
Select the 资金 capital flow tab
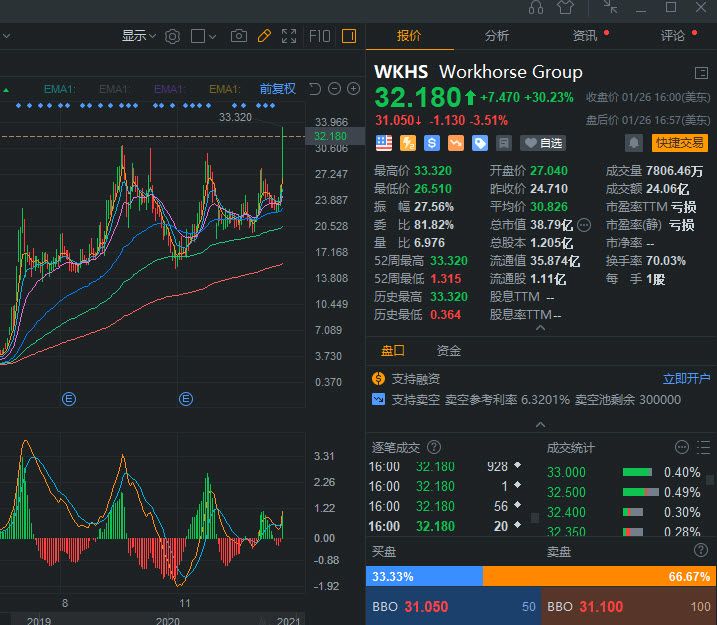[449, 351]
